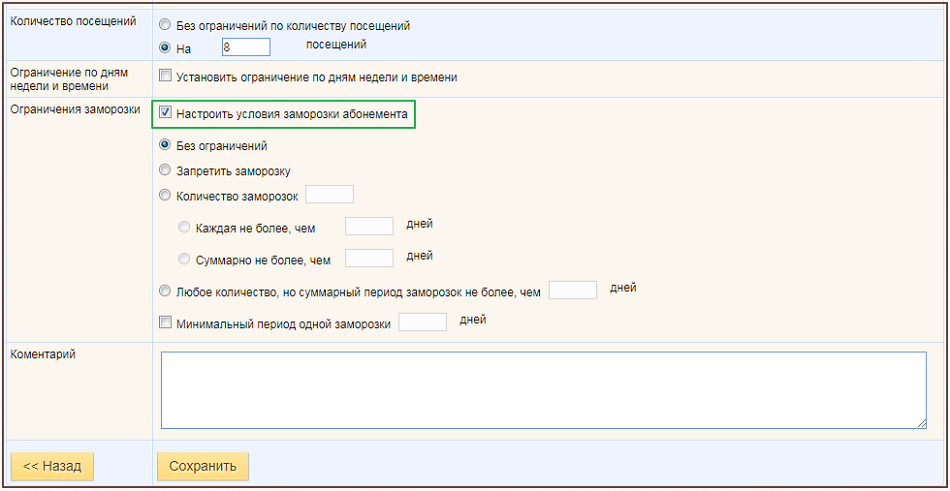Click the 'Минимальный период одной заморозки' days field
Viewport: 950px width, 491px height.
[423, 322]
